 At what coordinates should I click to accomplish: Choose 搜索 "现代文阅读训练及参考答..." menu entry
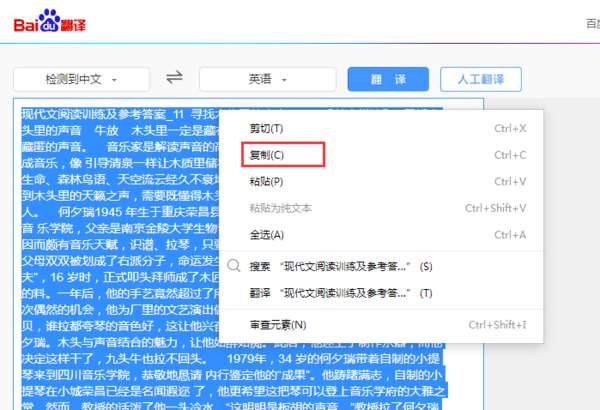pos(382,266)
